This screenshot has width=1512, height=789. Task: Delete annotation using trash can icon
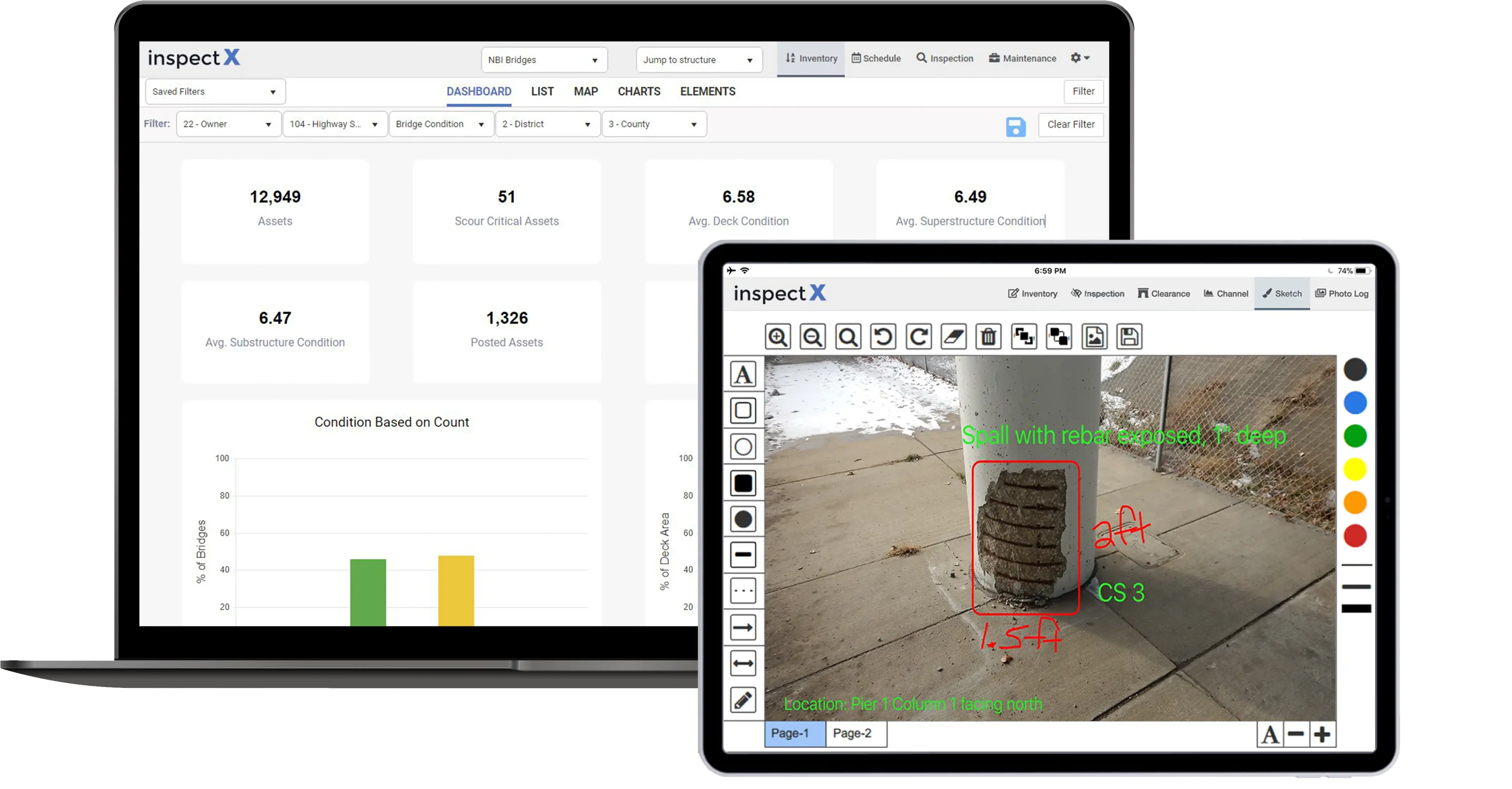pos(988,336)
